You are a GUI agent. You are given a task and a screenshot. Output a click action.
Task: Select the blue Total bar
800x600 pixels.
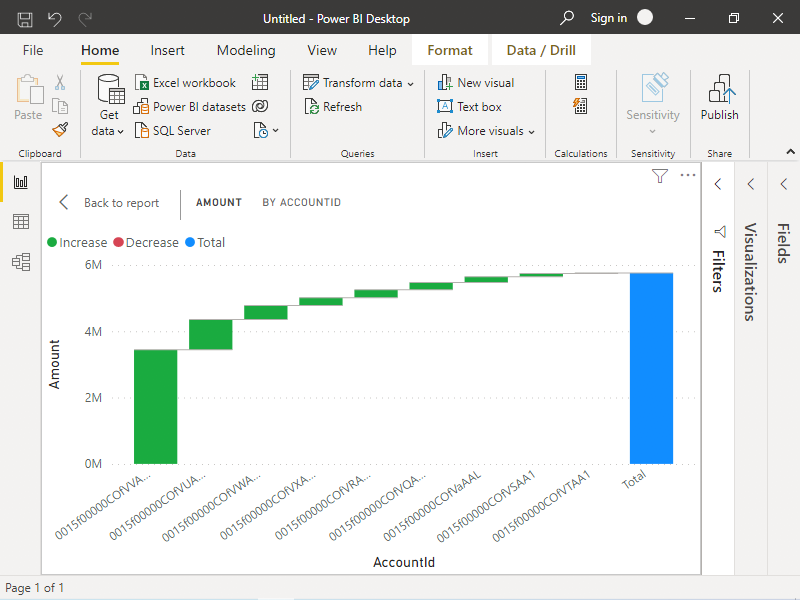click(652, 368)
